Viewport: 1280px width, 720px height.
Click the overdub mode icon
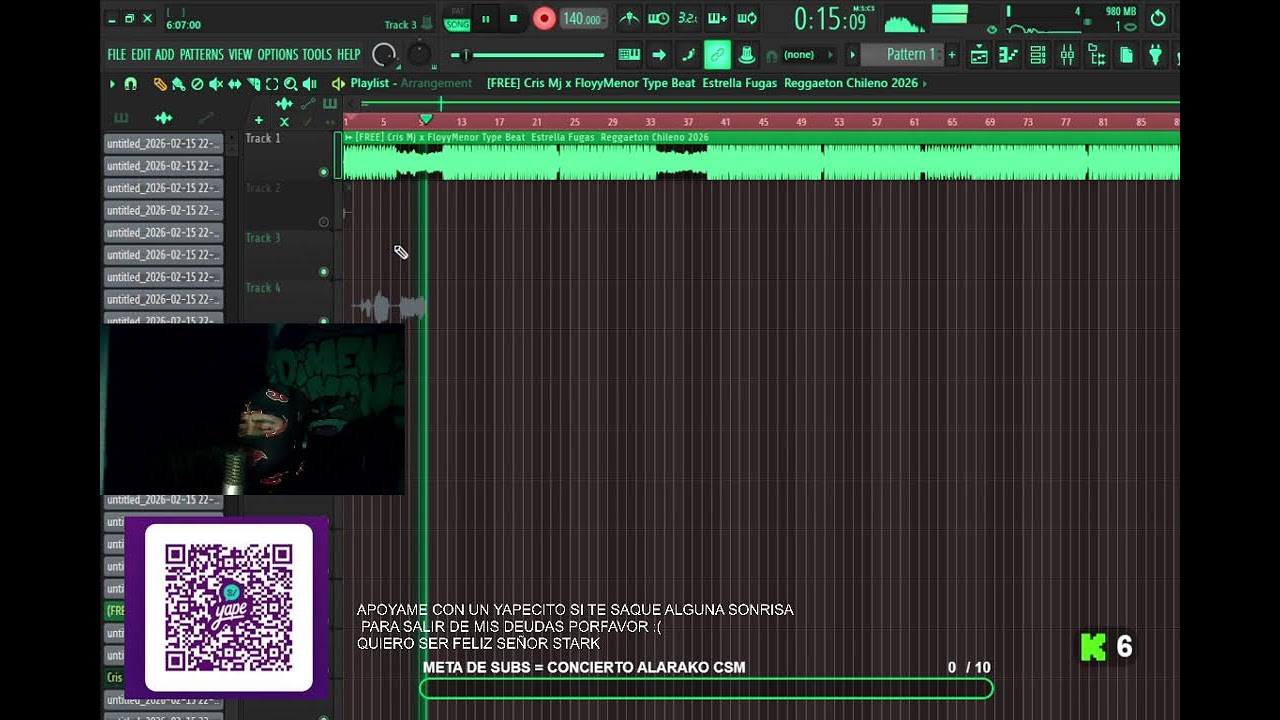[717, 18]
